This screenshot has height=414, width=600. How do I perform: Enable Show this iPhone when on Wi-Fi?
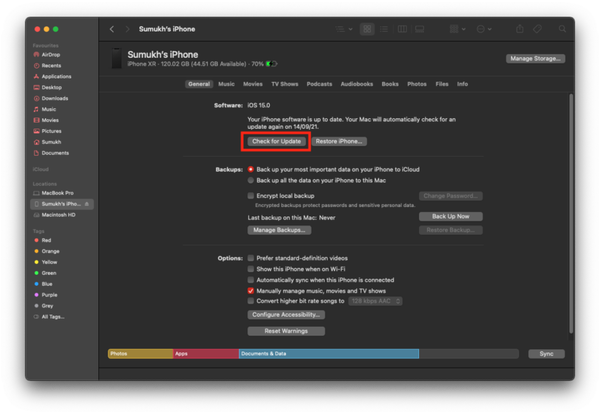[251, 269]
